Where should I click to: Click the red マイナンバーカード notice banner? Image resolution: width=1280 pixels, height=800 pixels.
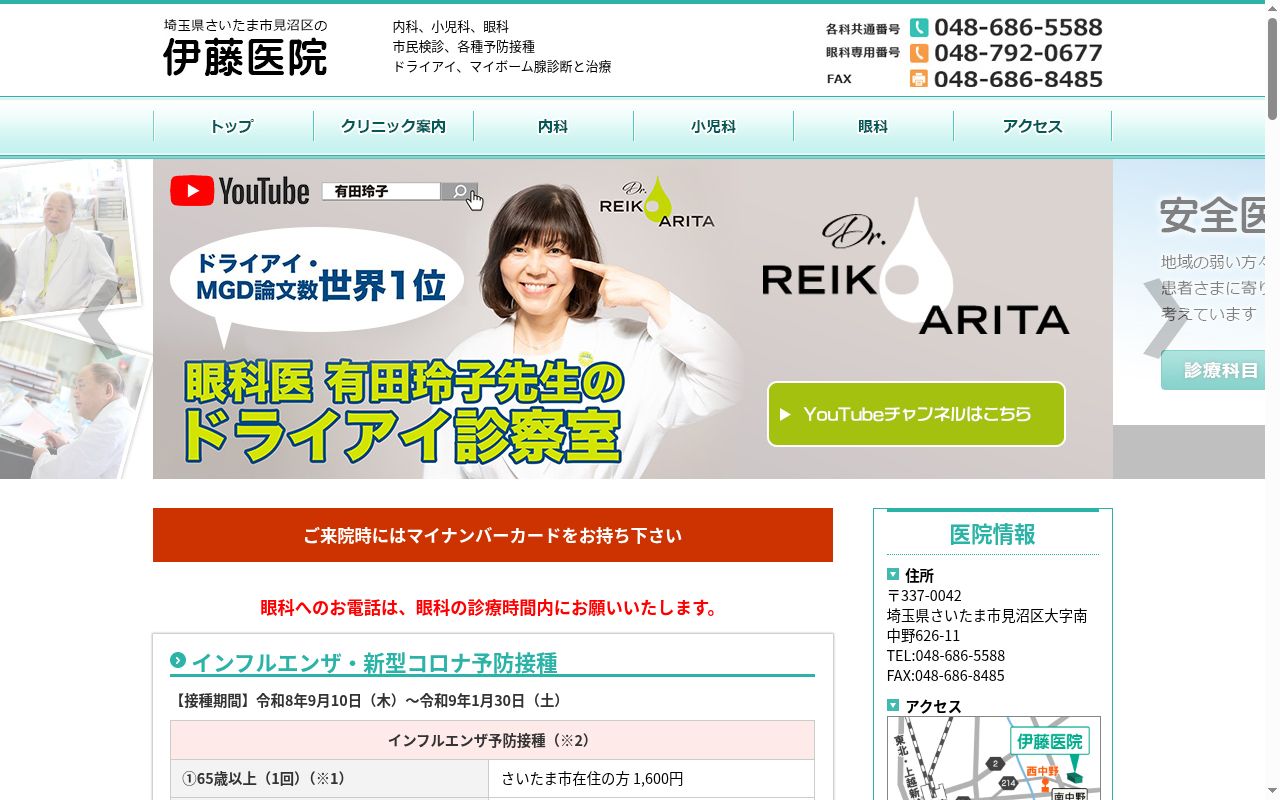(493, 535)
